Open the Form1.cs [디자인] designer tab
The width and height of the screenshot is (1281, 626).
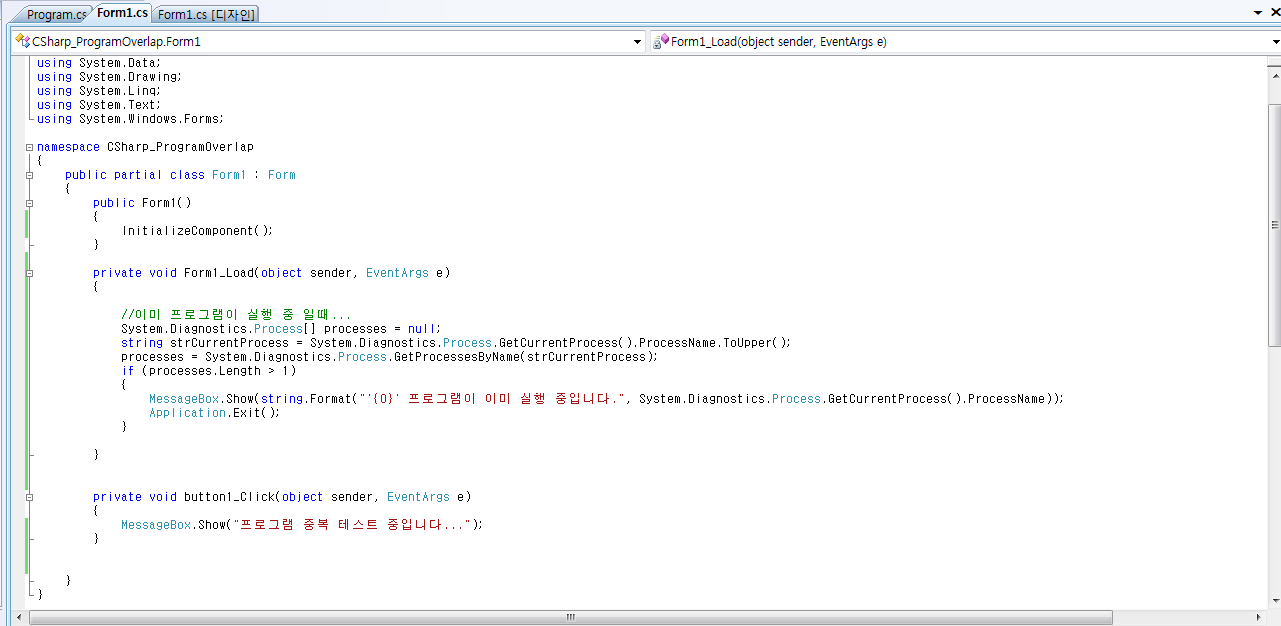(207, 14)
